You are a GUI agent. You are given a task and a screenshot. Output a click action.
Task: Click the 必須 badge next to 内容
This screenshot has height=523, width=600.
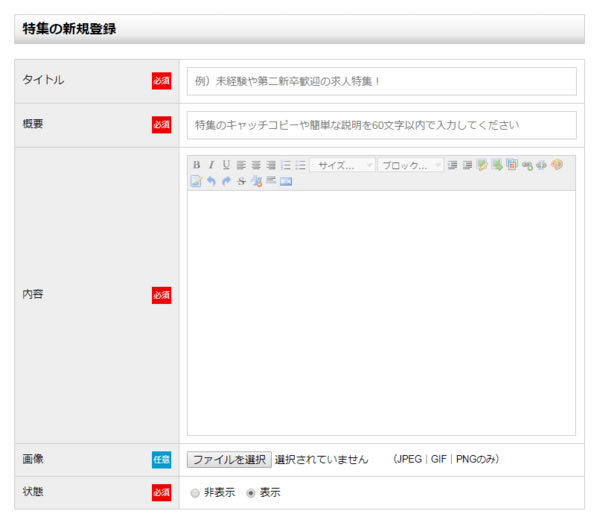point(161,295)
